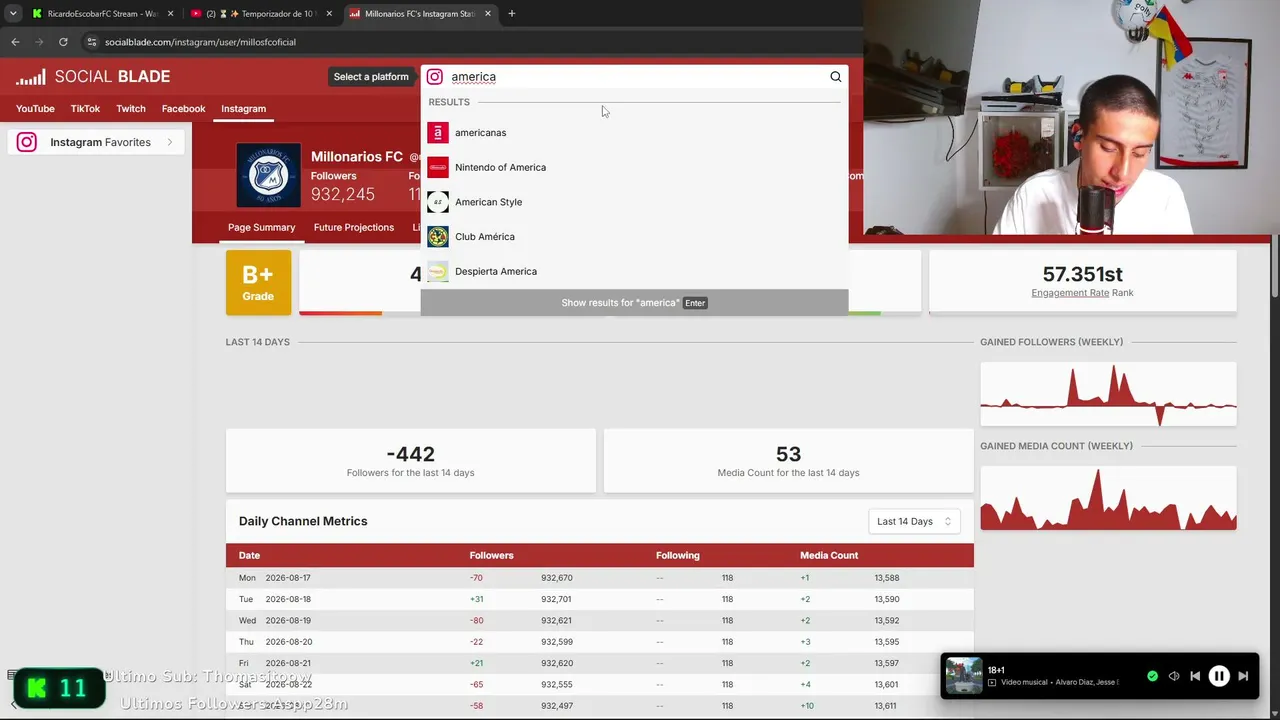Switch to the Temporizador de 10 browser tab
Viewport: 1280px width, 720px height.
click(262, 14)
